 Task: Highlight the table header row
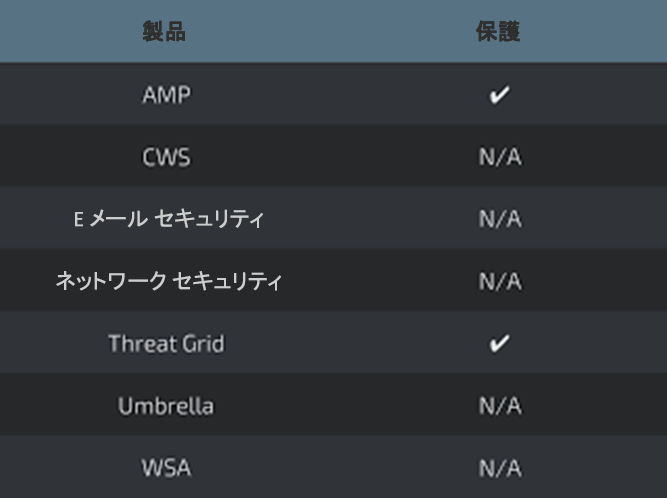333,32
